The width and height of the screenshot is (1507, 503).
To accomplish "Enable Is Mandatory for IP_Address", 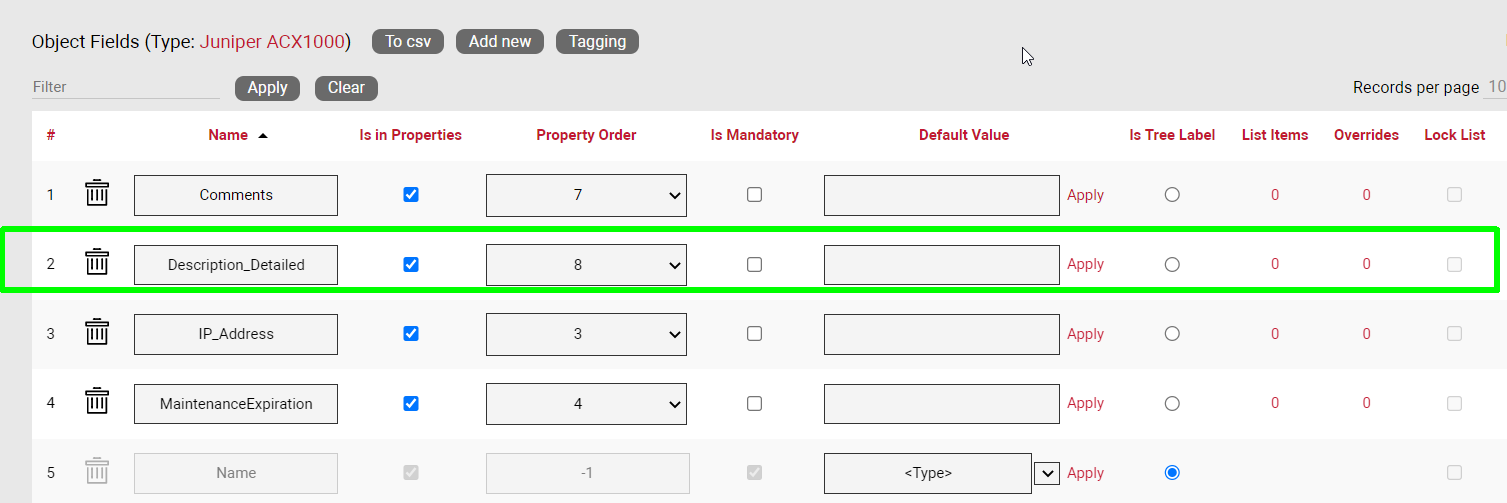I will tap(754, 334).
